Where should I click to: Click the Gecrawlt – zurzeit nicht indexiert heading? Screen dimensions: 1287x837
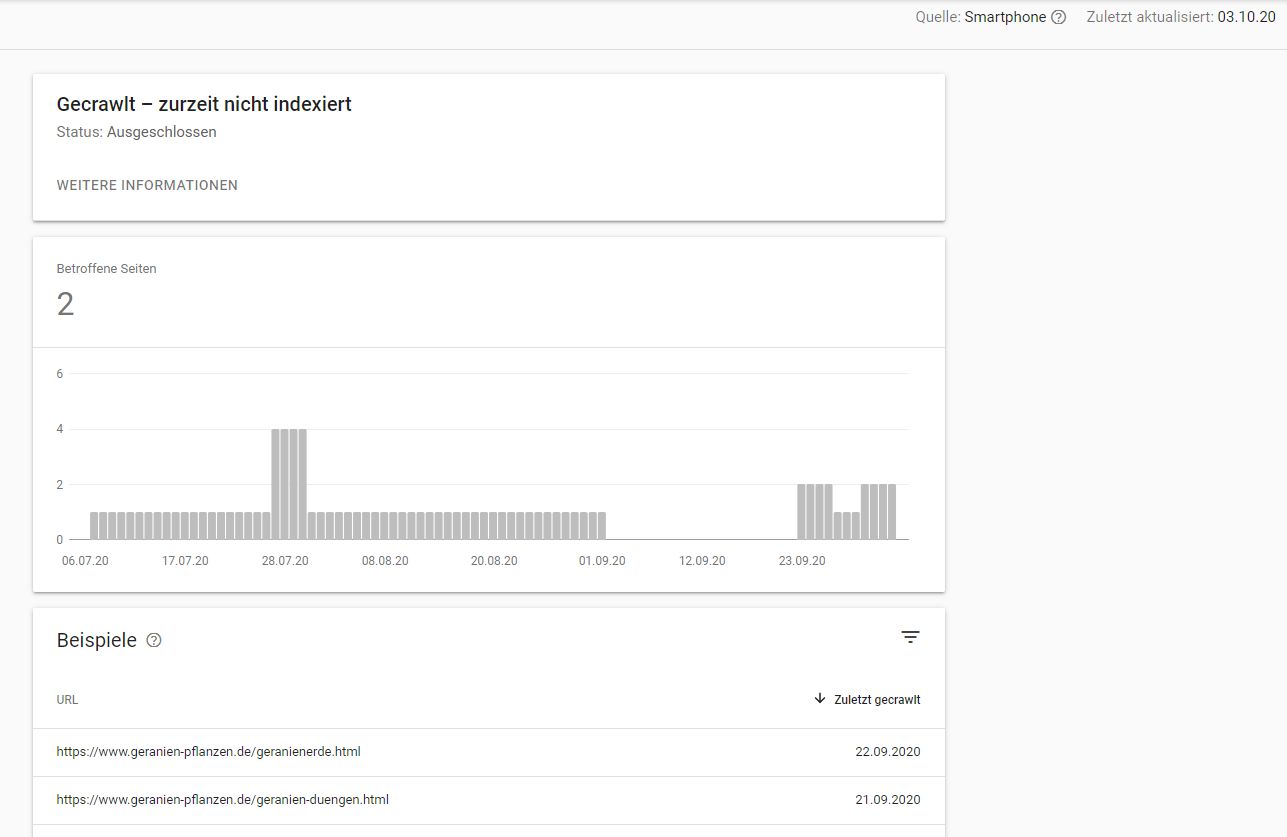pyautogui.click(x=204, y=104)
